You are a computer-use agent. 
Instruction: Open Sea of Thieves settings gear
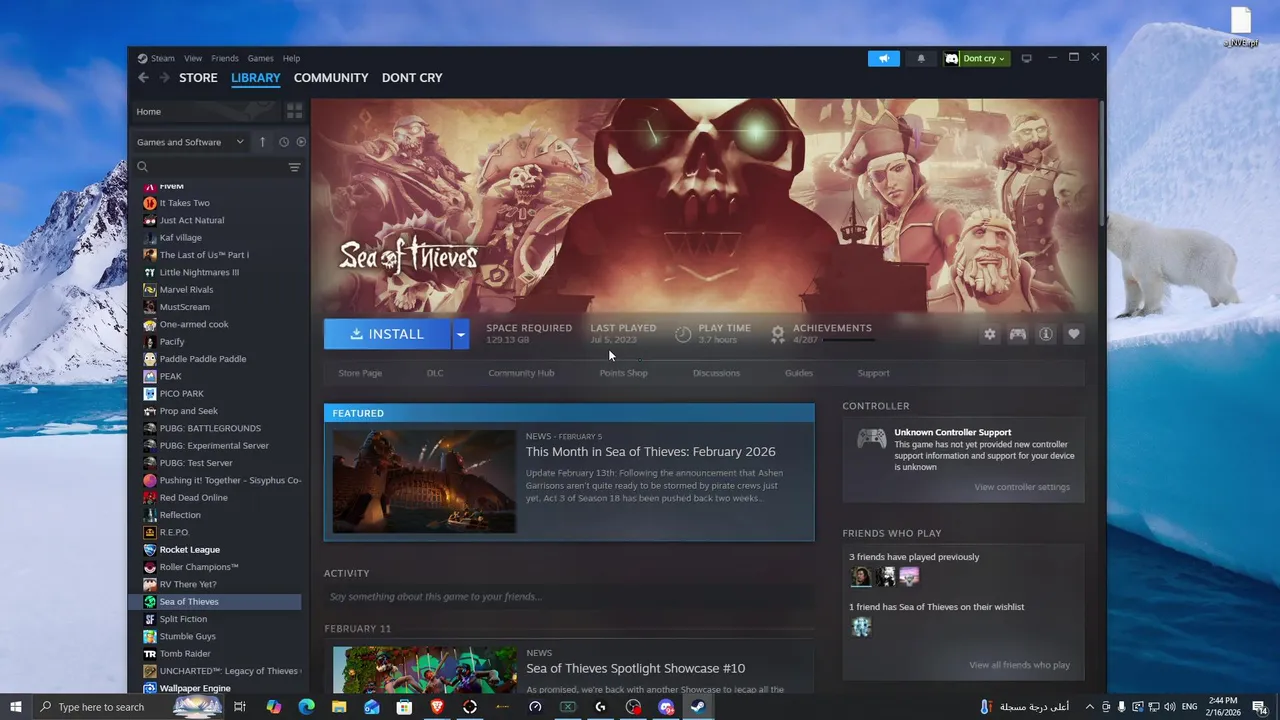point(990,334)
